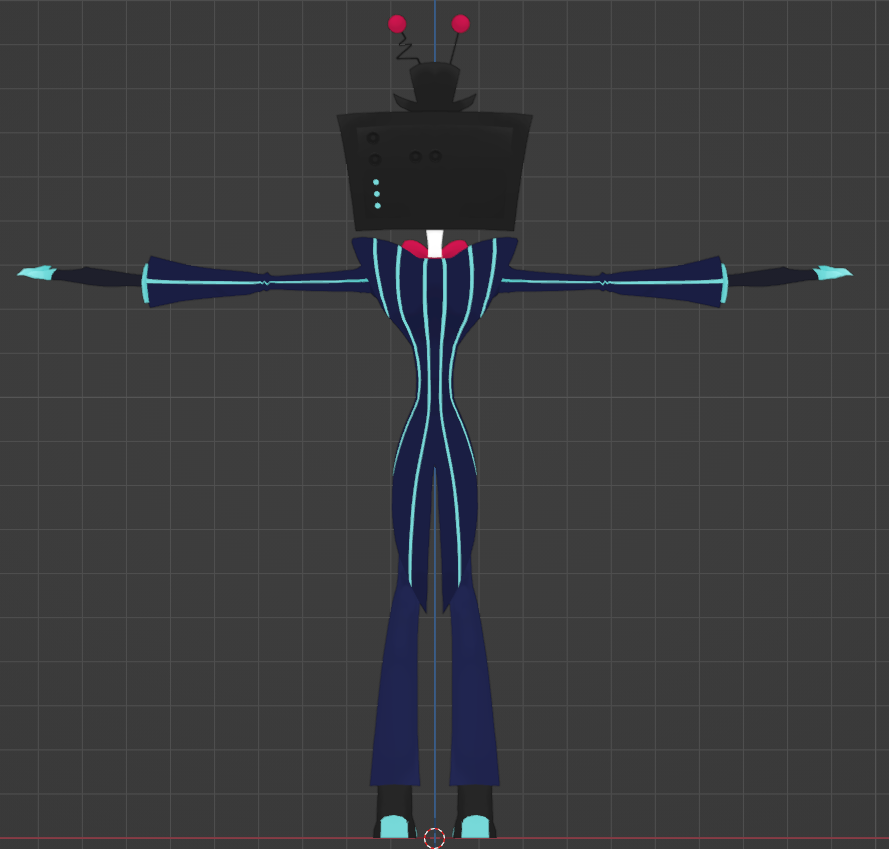
Task: Click the cyan-toed shoe on the right
Action: [474, 826]
